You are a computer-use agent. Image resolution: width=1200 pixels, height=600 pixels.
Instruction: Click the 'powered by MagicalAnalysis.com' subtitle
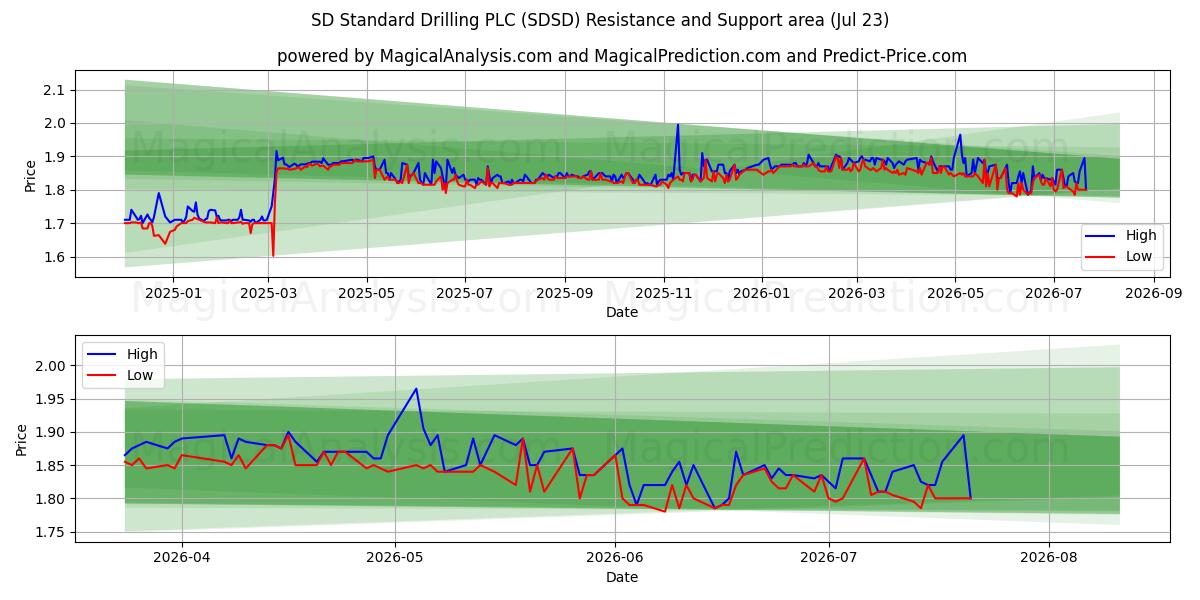point(622,56)
